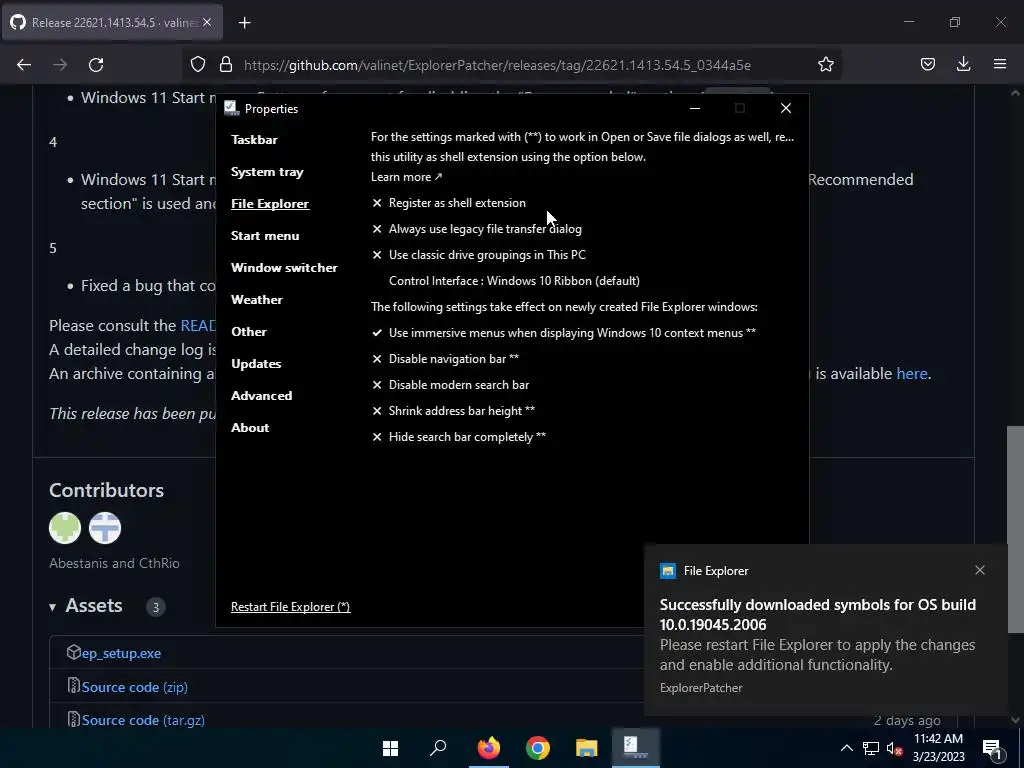Open Taskbar settings section
Screen dimensions: 1024x768
coord(254,140)
